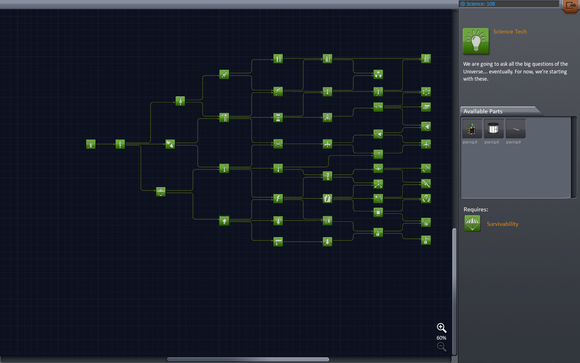Select the Basic Rocketry node next to Start
Viewport: 580px width, 363px height.
tap(120, 144)
